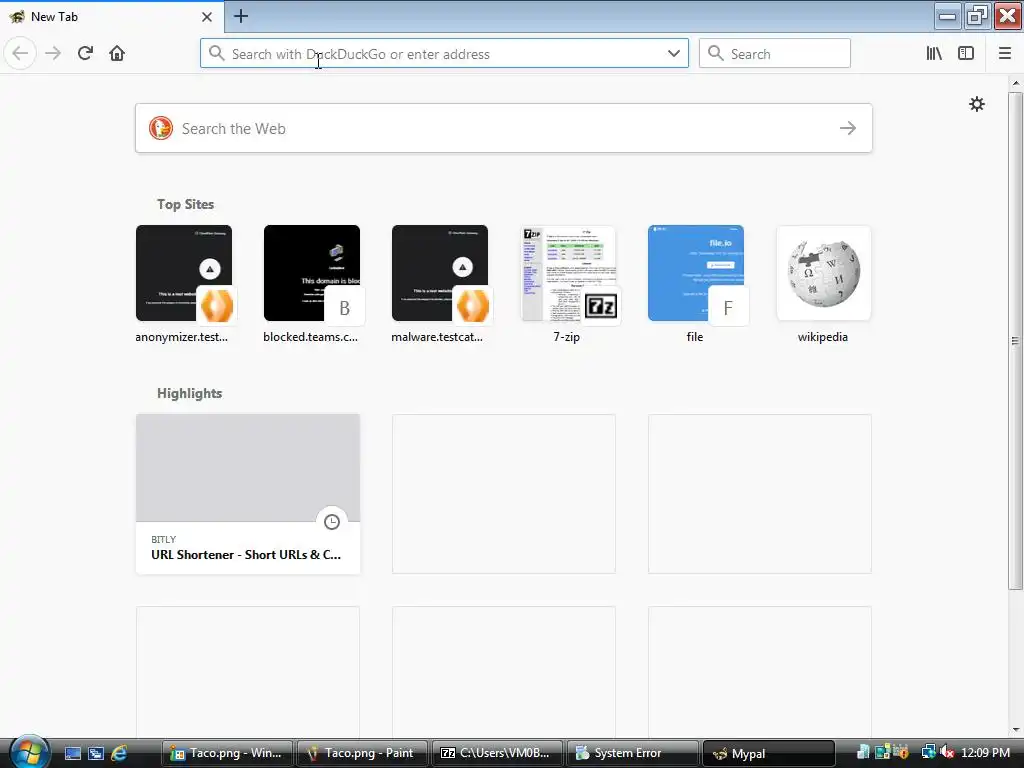Click the 12:09 PM system clock

(x=985, y=752)
